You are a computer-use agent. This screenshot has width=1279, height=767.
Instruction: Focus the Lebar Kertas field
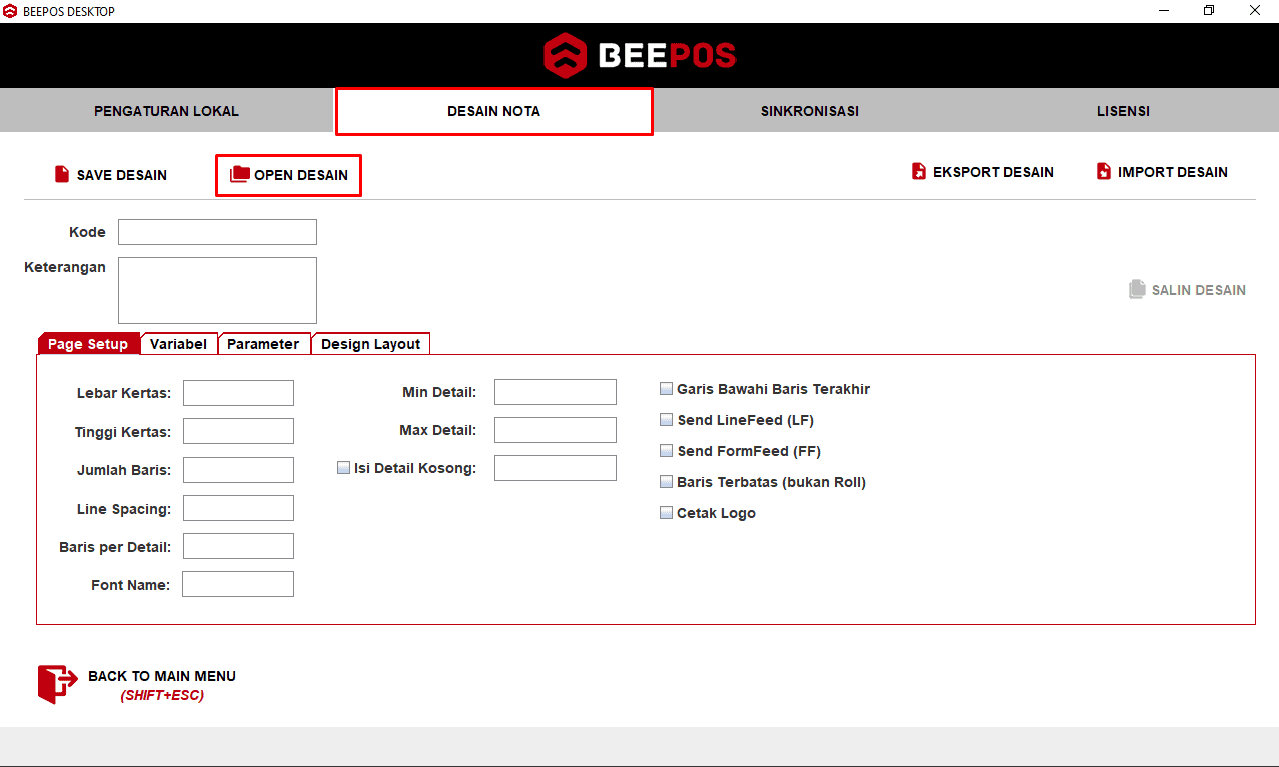238,393
